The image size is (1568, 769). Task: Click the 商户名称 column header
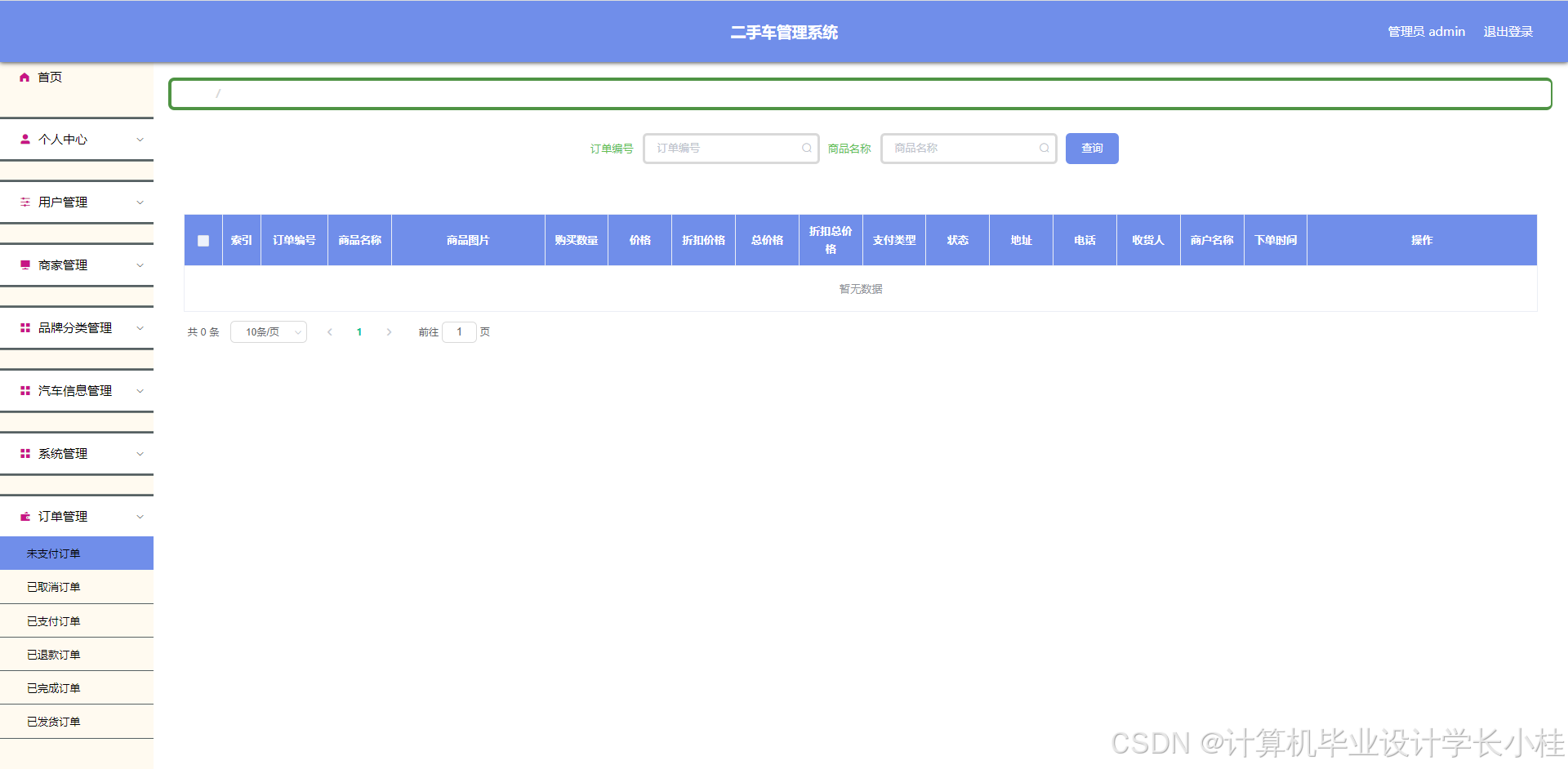pos(1212,241)
